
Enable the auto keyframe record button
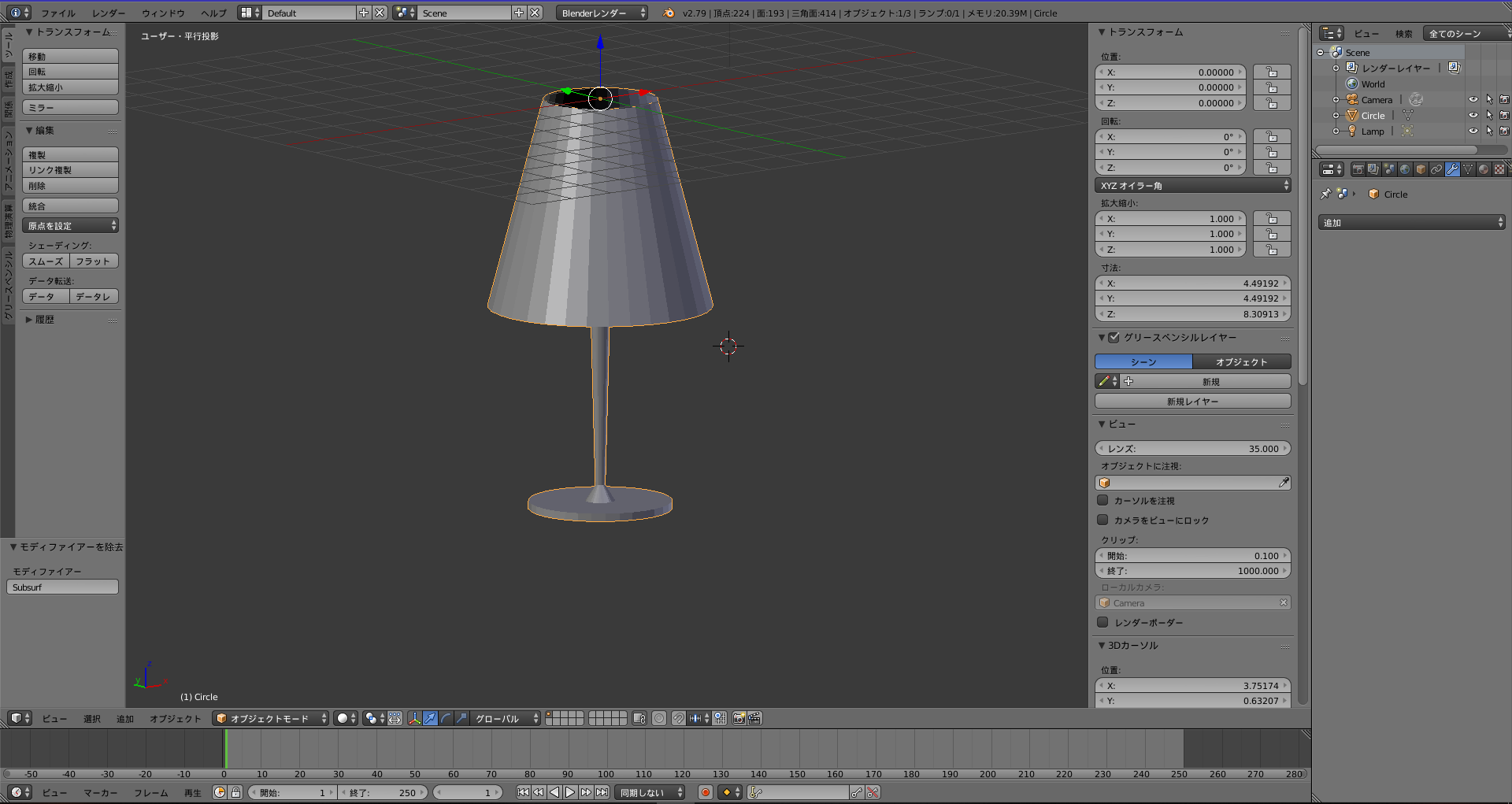(706, 792)
